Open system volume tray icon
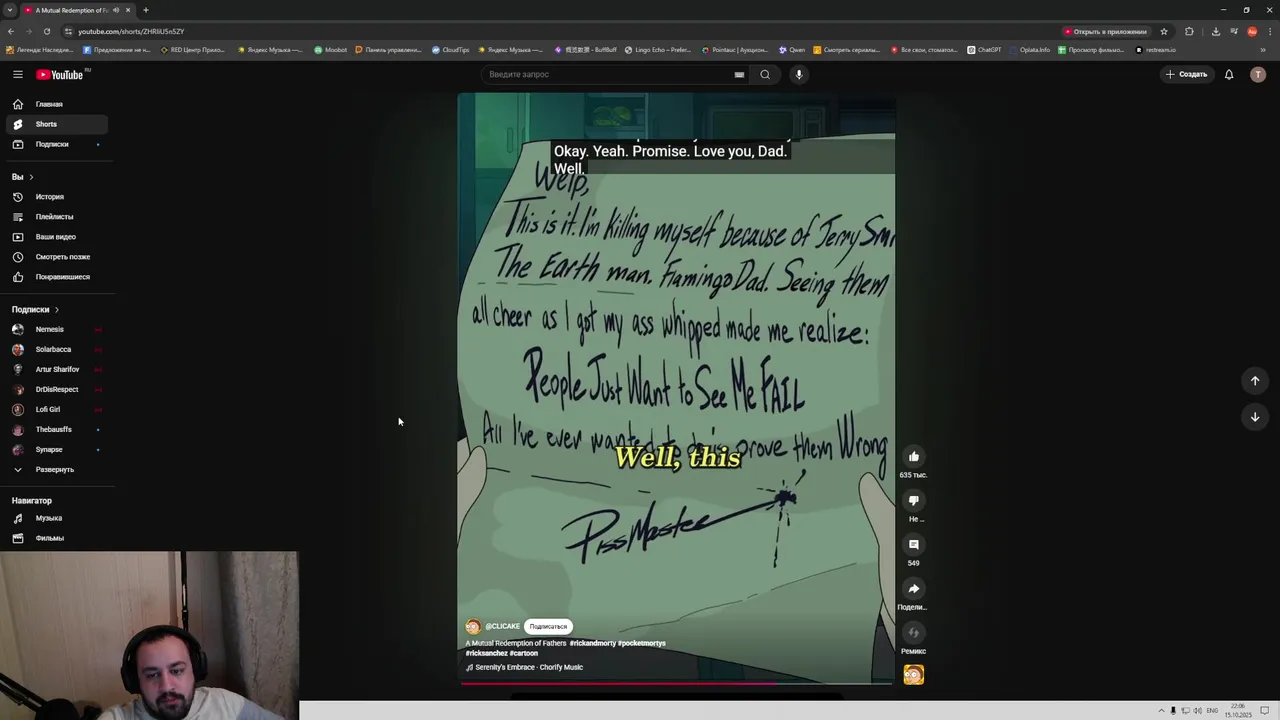The height and width of the screenshot is (720, 1280). [x=1197, y=710]
